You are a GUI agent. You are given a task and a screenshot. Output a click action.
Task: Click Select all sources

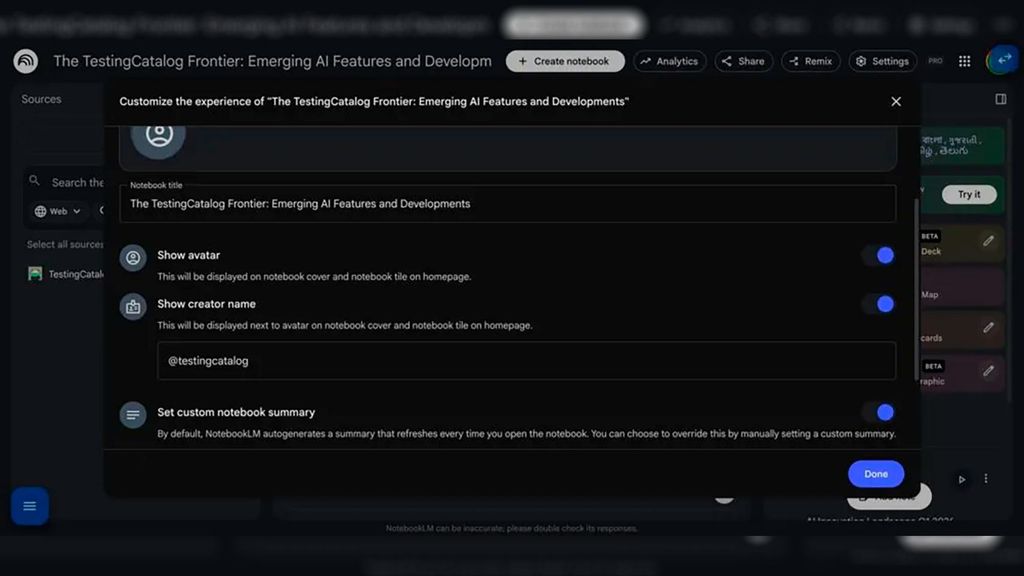pyautogui.click(x=65, y=244)
